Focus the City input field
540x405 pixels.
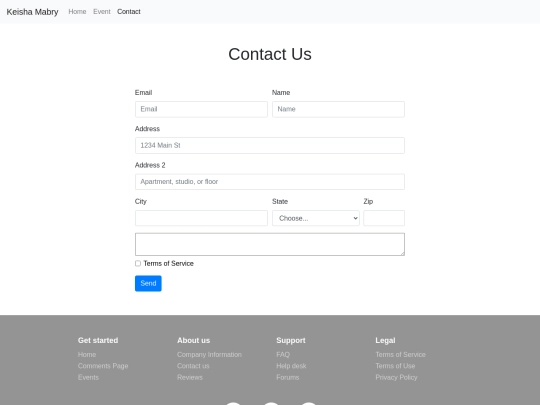(x=201, y=218)
